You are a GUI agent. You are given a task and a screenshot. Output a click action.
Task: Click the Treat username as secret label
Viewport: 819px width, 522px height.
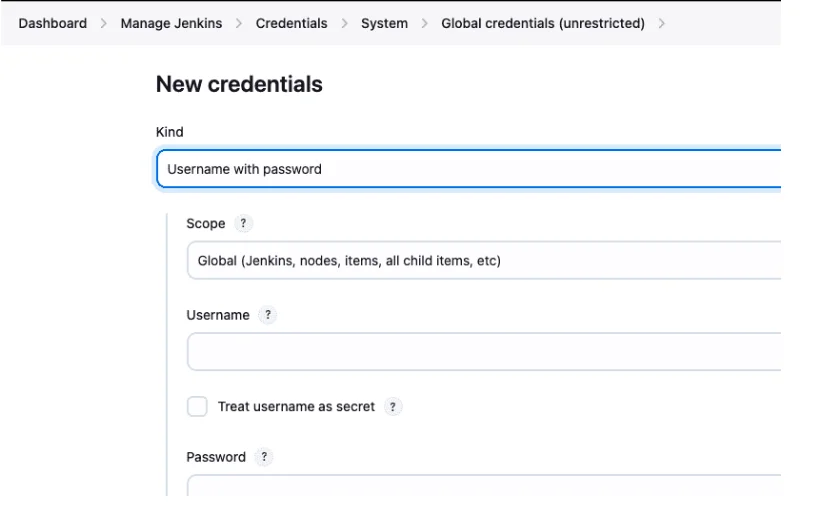(296, 407)
